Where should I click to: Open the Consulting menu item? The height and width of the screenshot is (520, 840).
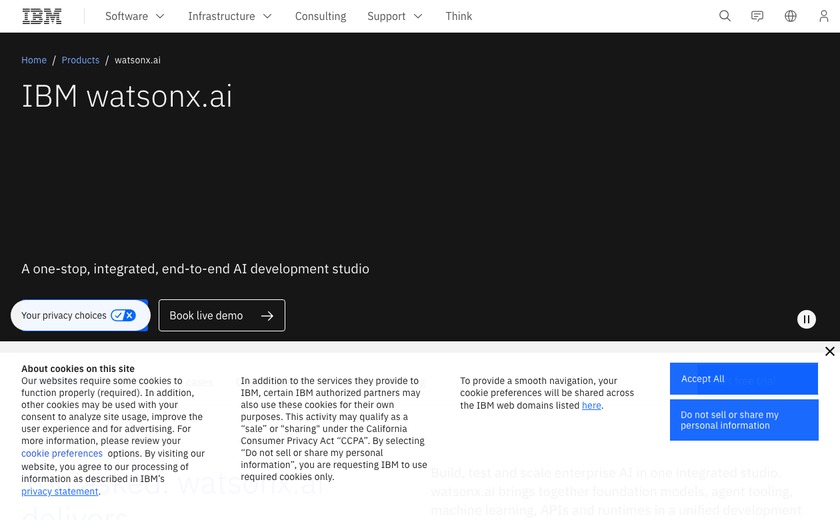pyautogui.click(x=320, y=16)
